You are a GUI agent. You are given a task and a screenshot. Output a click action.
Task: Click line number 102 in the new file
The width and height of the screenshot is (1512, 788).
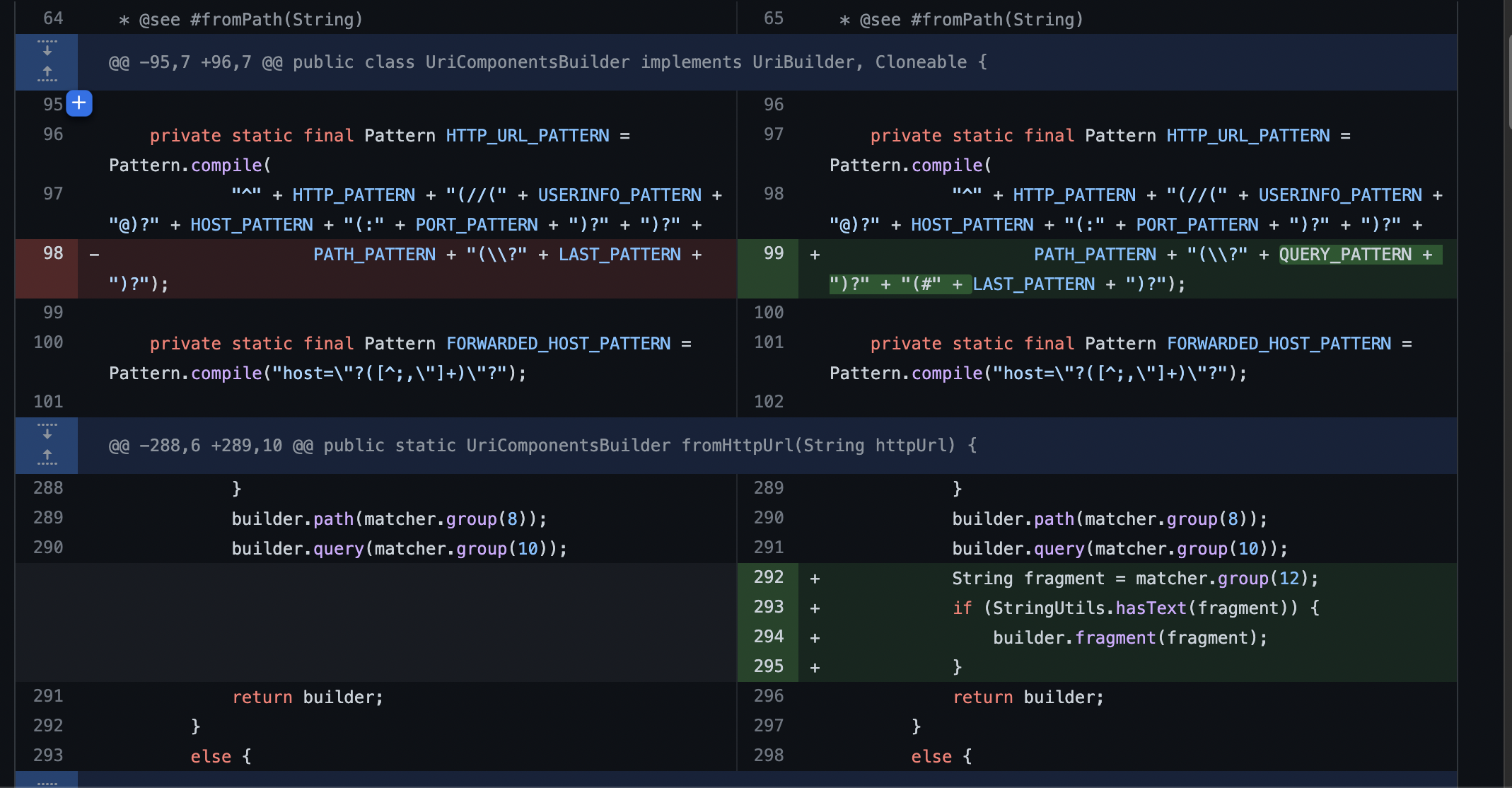769,402
